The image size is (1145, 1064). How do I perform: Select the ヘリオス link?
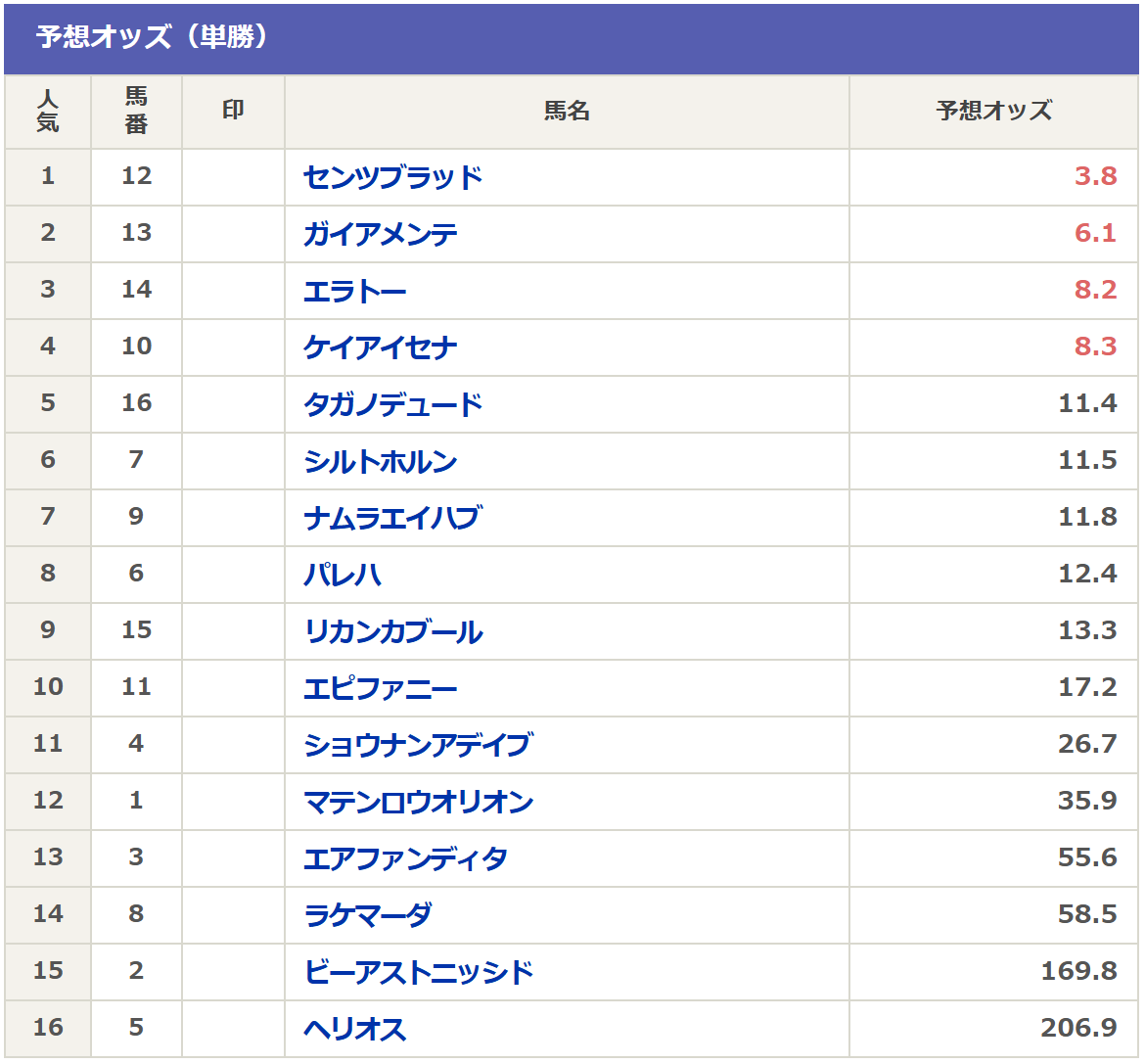pos(354,1029)
